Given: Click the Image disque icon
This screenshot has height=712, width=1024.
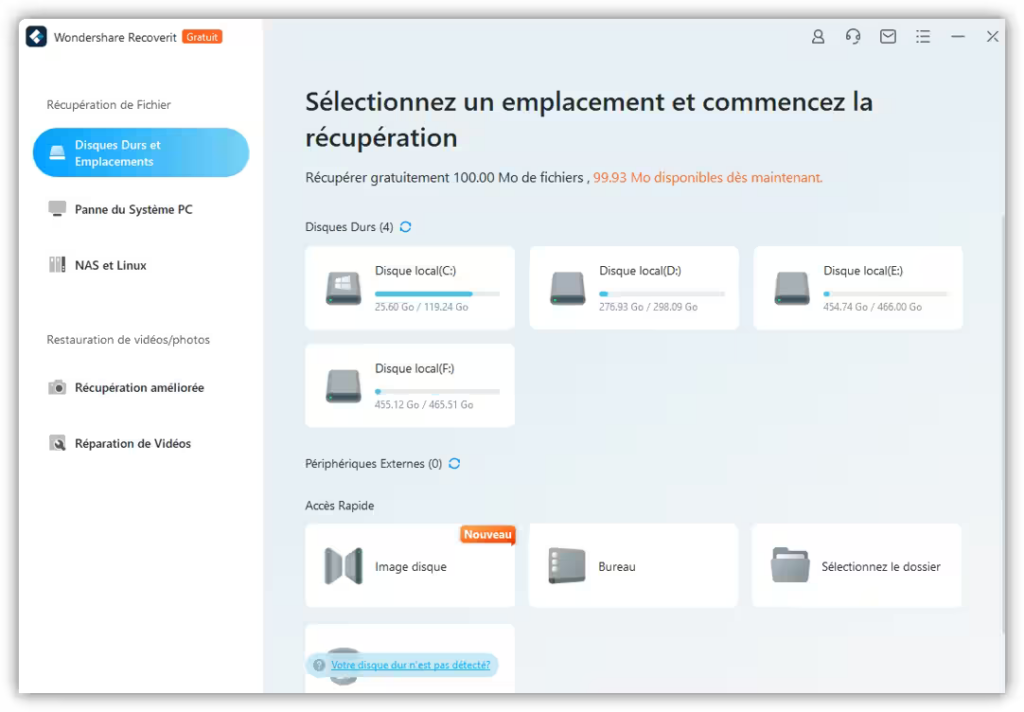Looking at the screenshot, I should coord(343,566).
